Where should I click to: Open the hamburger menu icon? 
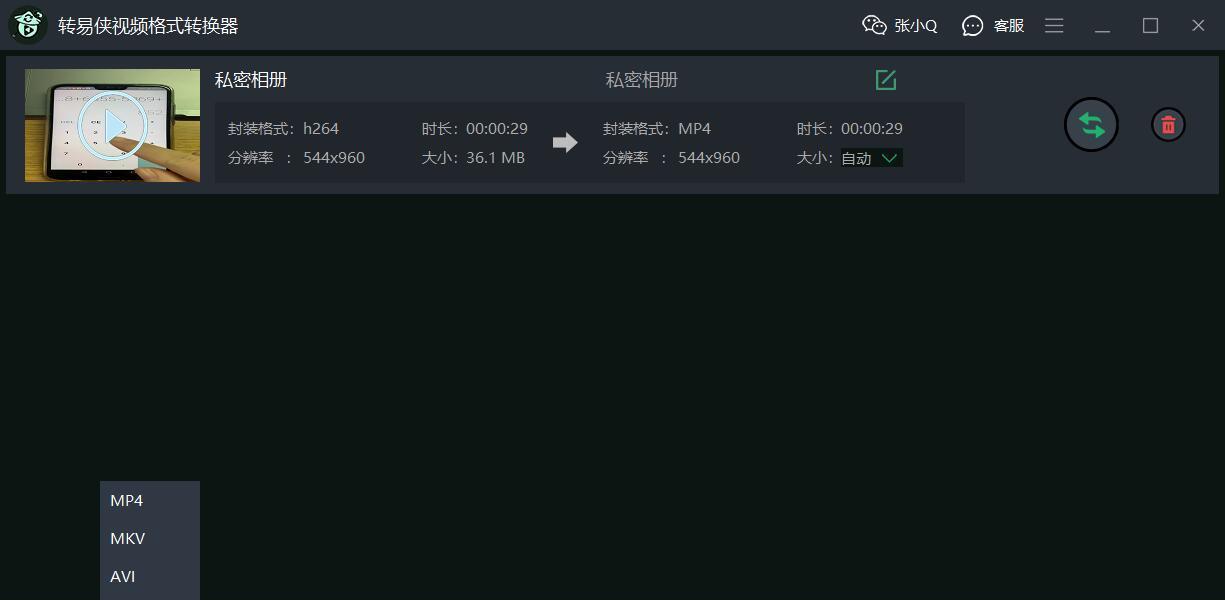pyautogui.click(x=1054, y=25)
